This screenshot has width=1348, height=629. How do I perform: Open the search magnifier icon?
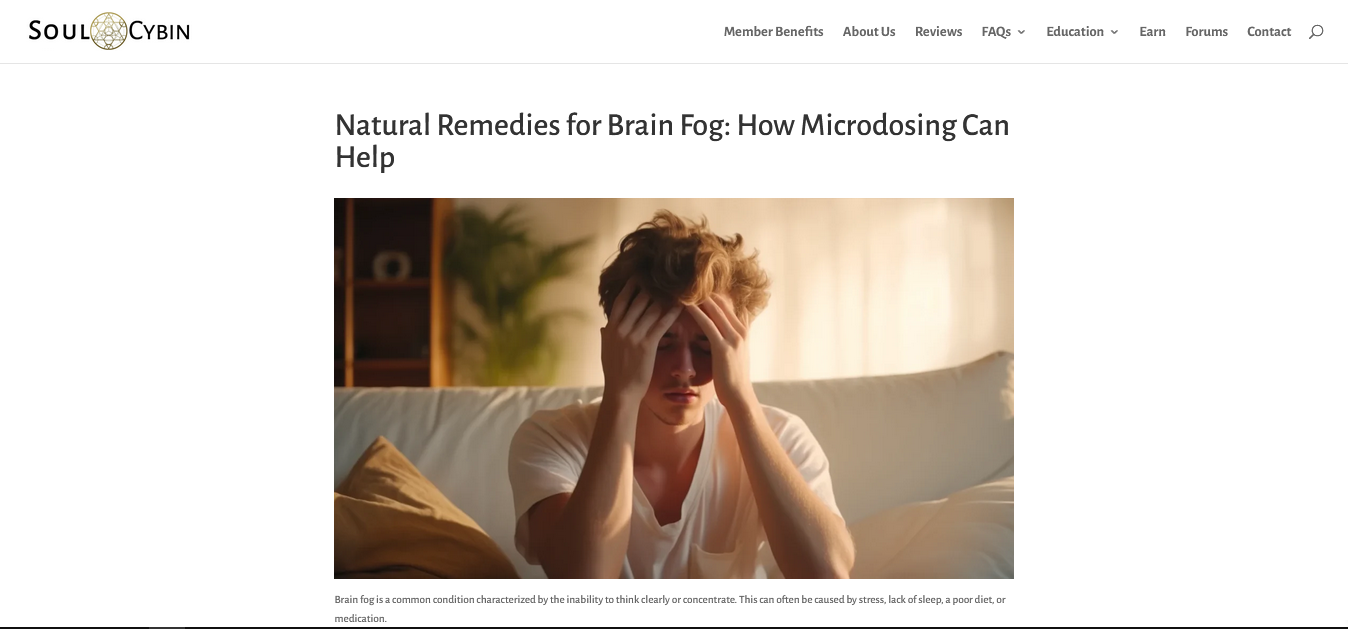point(1316,32)
